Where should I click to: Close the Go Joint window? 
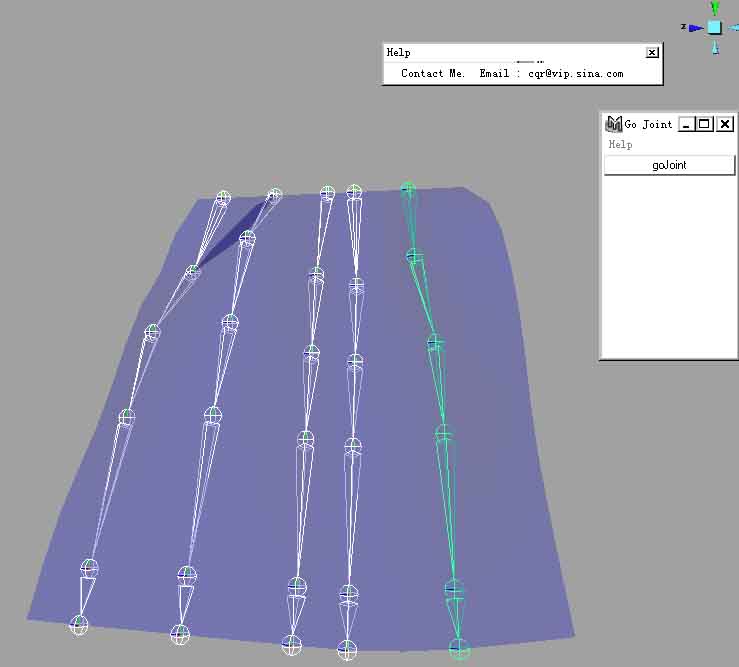click(x=725, y=124)
